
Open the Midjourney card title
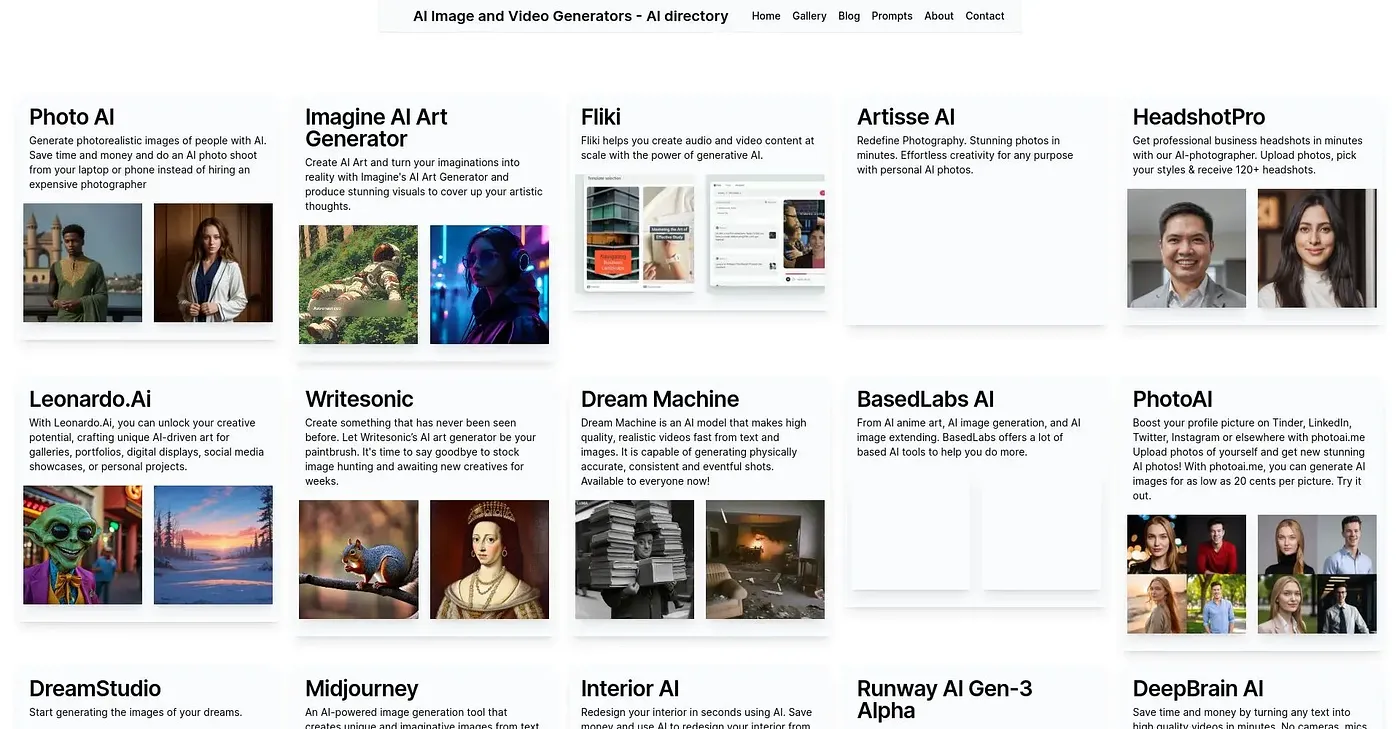[362, 688]
